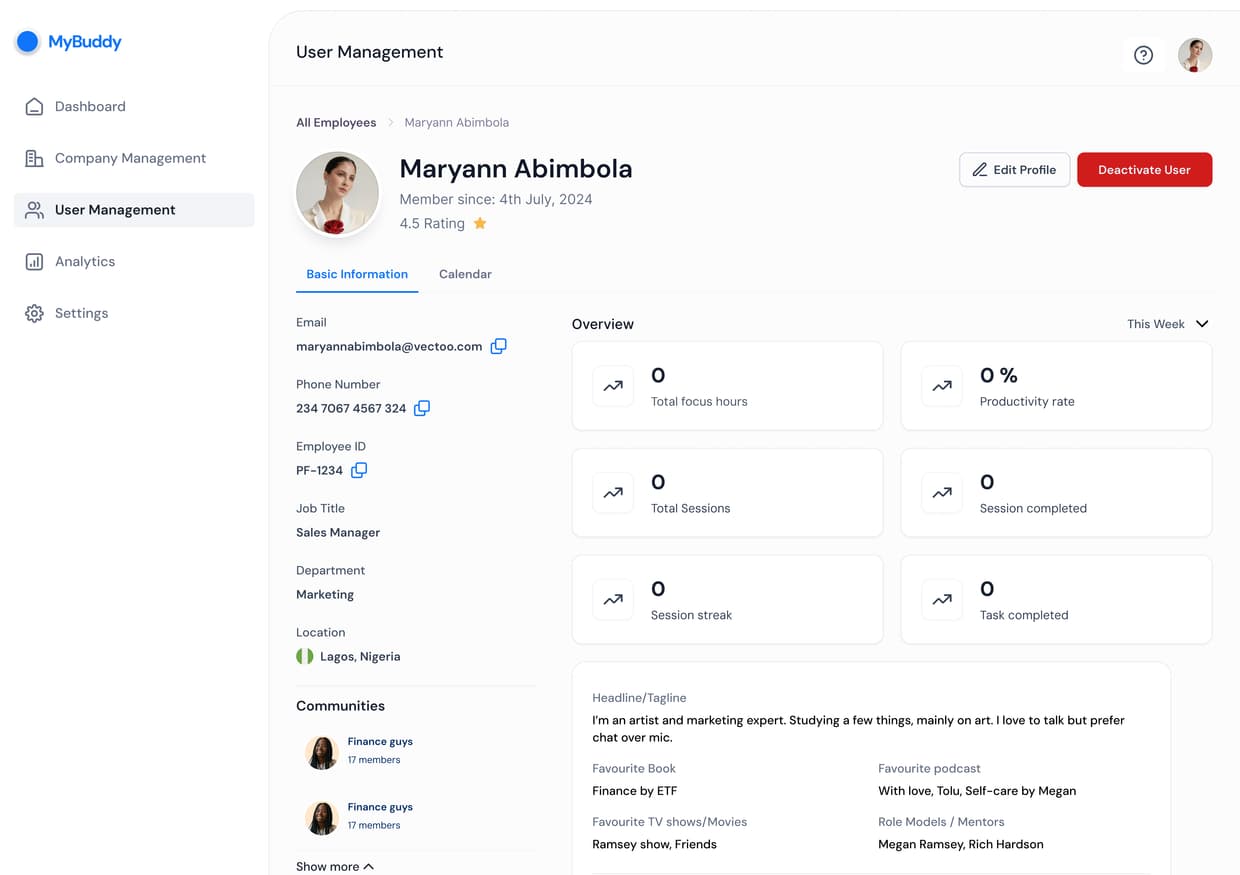Select the Basic Information tab
This screenshot has height=875, width=1240.
[x=357, y=274]
